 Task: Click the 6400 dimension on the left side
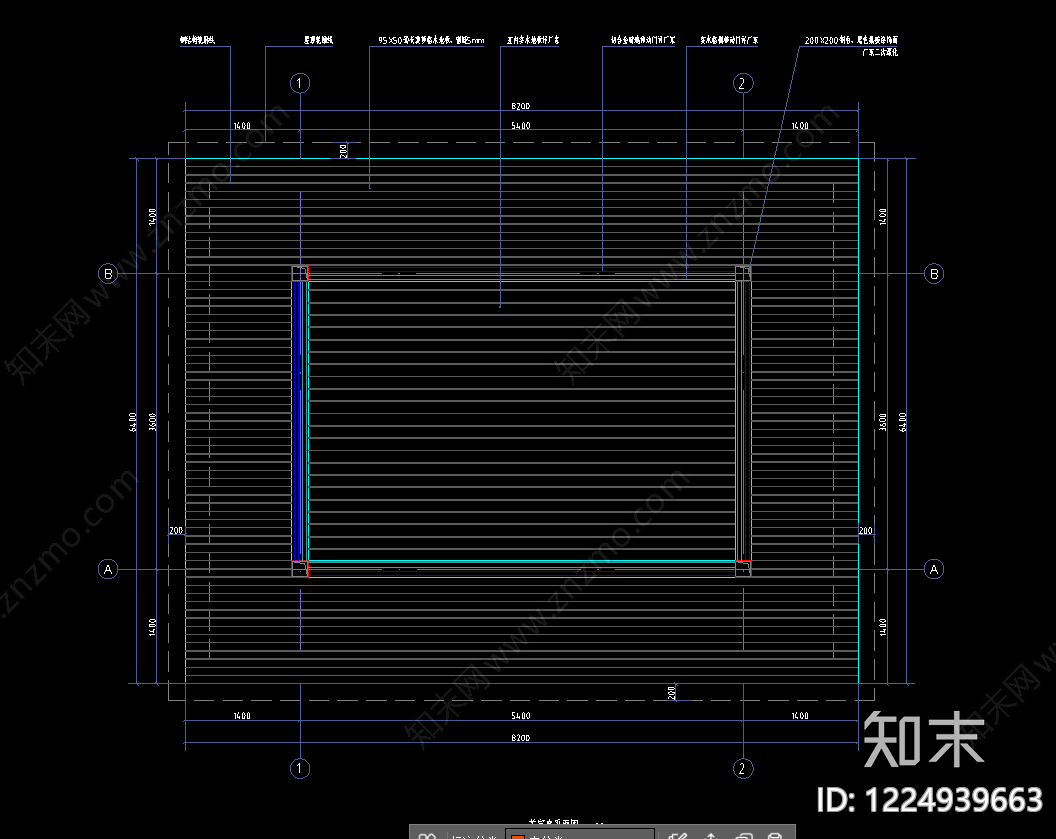tap(133, 422)
